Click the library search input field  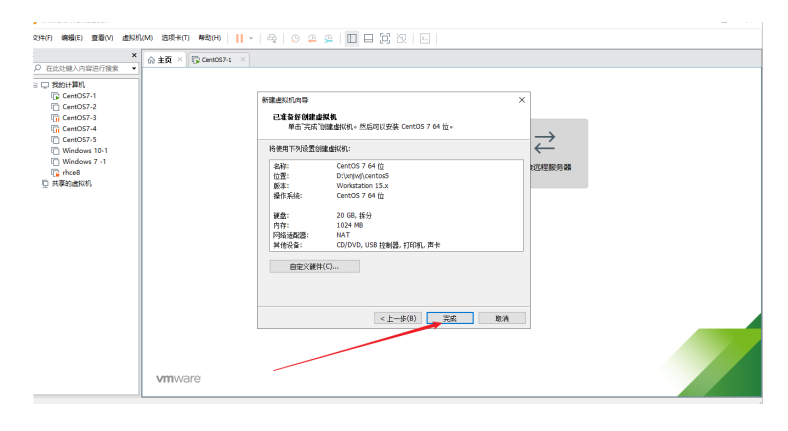click(x=83, y=68)
